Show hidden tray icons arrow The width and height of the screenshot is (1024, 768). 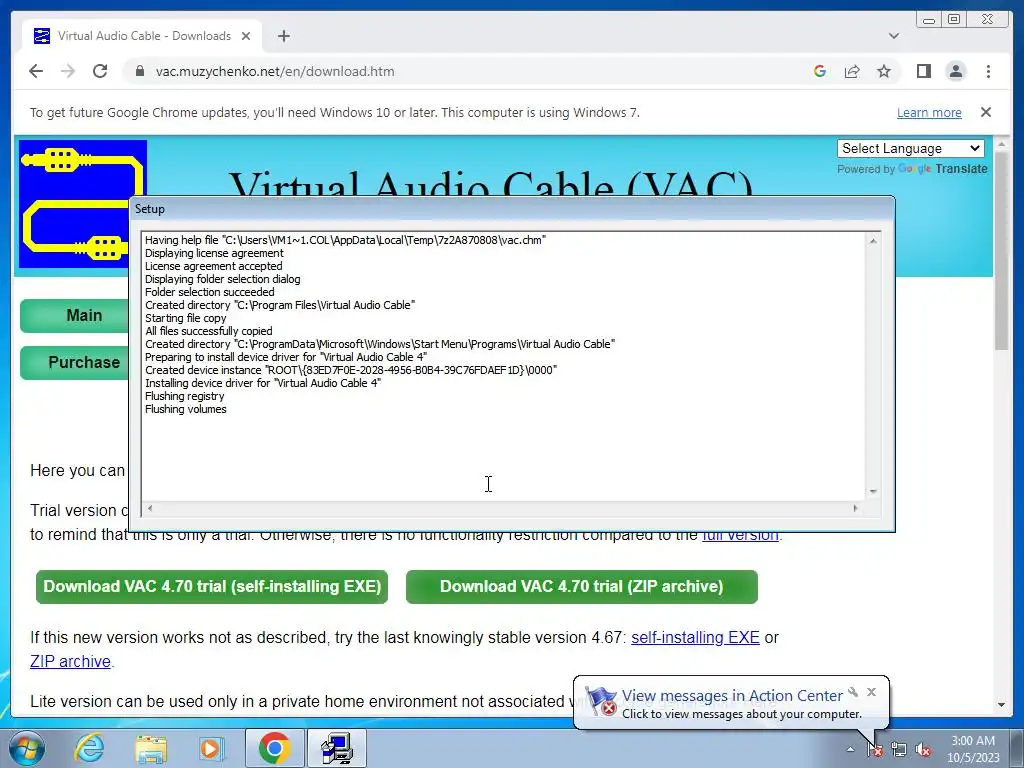pos(850,750)
